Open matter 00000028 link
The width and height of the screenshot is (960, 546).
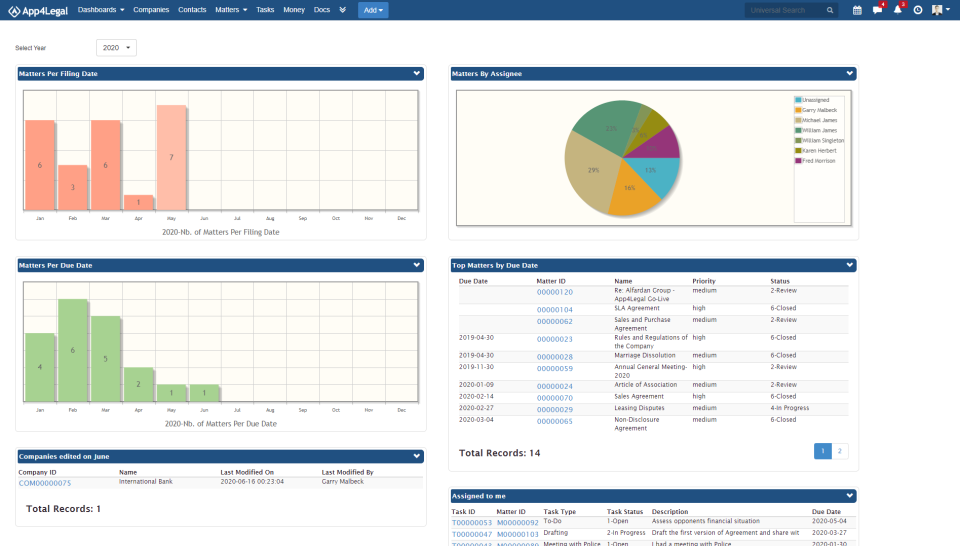tap(555, 357)
